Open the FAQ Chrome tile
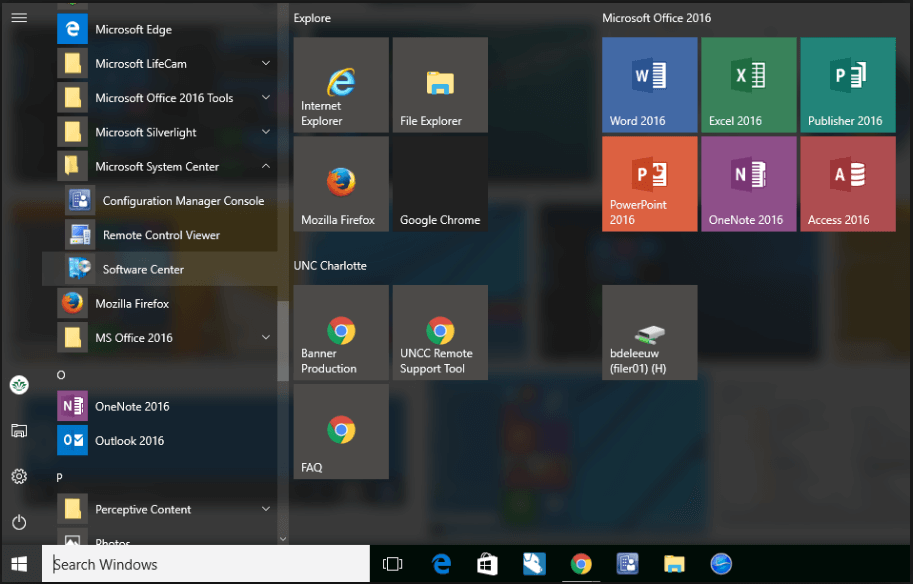The image size is (913, 584). [x=341, y=431]
